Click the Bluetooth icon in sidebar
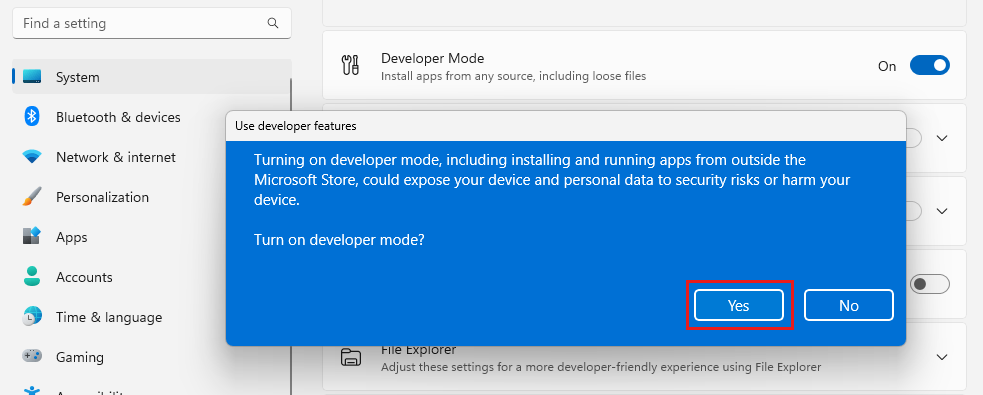Image resolution: width=983 pixels, height=395 pixels. point(32,117)
